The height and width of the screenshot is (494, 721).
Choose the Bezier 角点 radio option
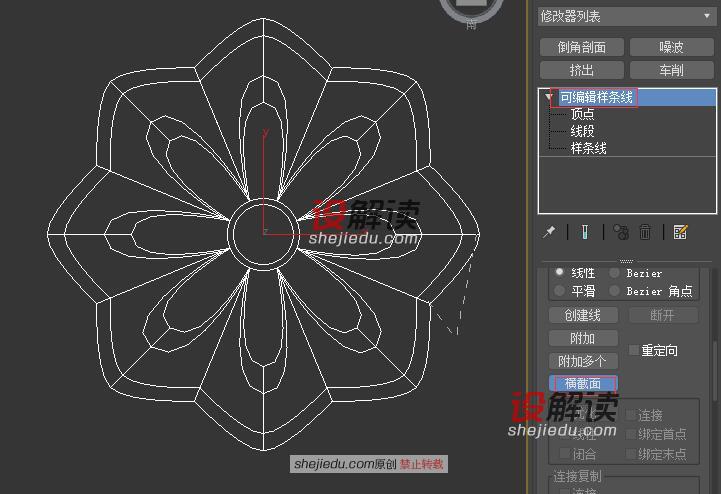(x=614, y=291)
